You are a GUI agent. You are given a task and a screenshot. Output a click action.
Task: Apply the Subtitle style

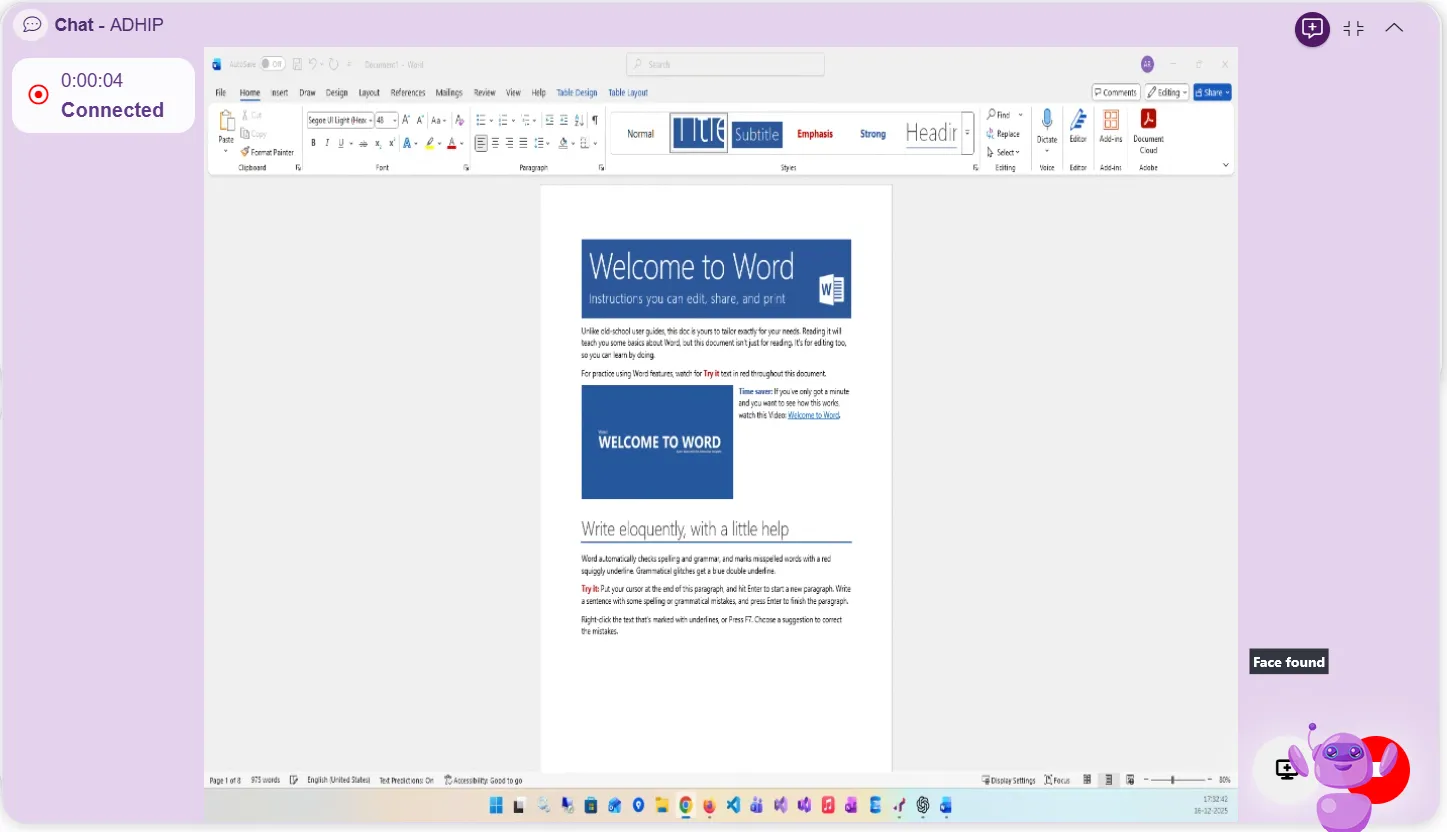pyautogui.click(x=757, y=134)
